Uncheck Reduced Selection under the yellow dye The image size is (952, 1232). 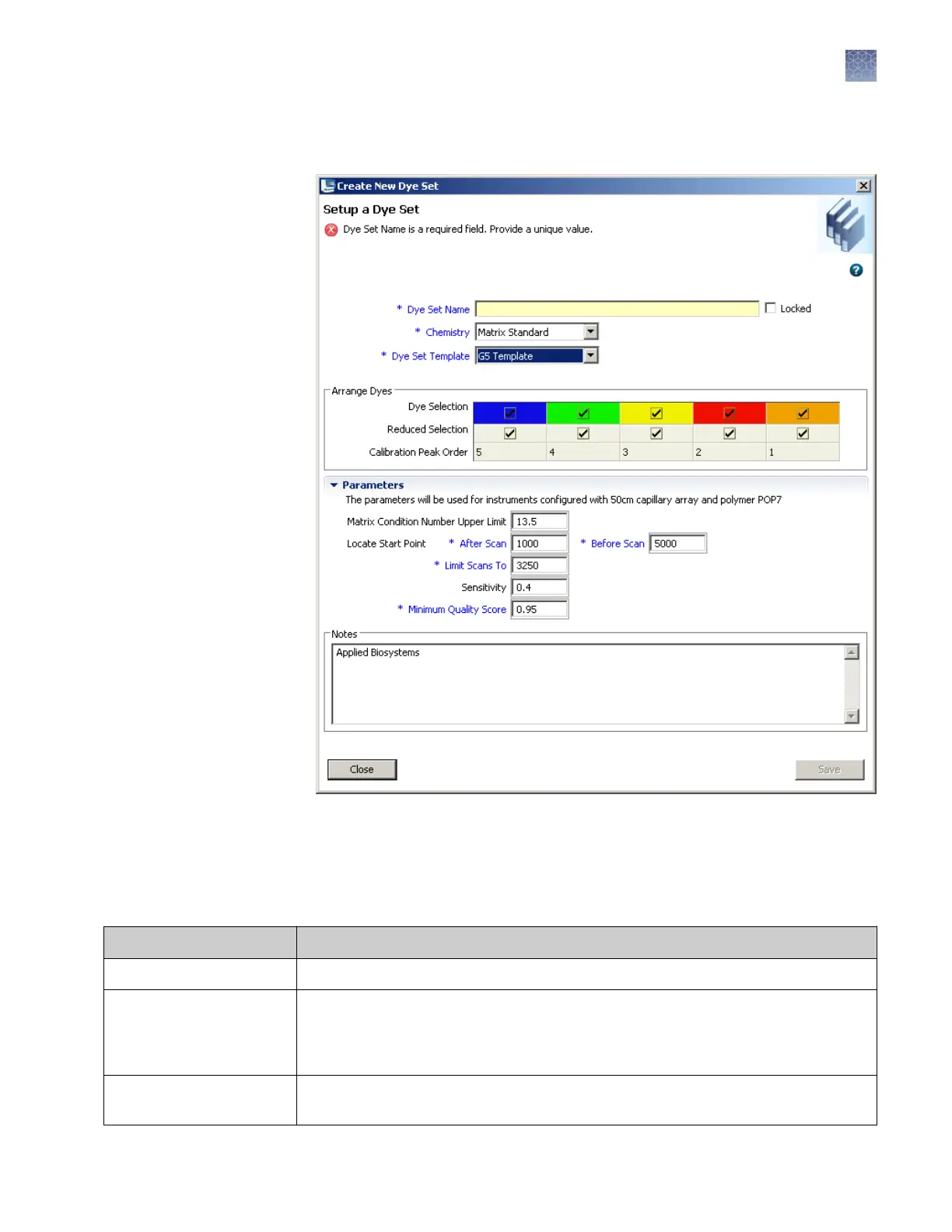click(656, 433)
